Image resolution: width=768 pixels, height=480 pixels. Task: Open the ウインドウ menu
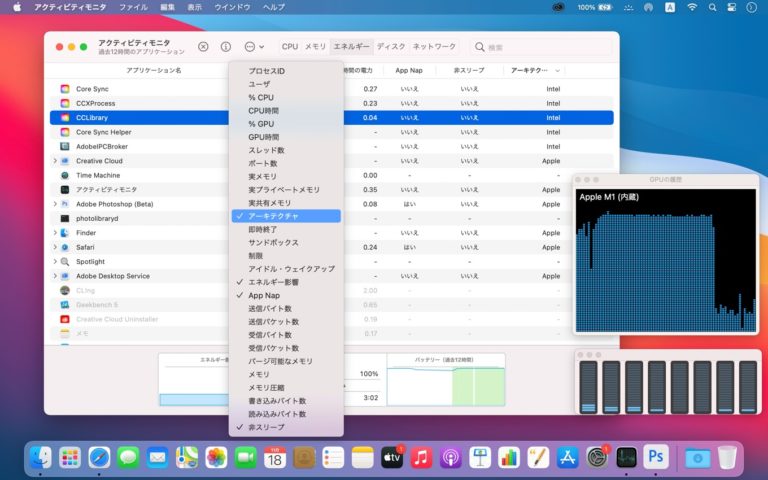coord(232,7)
